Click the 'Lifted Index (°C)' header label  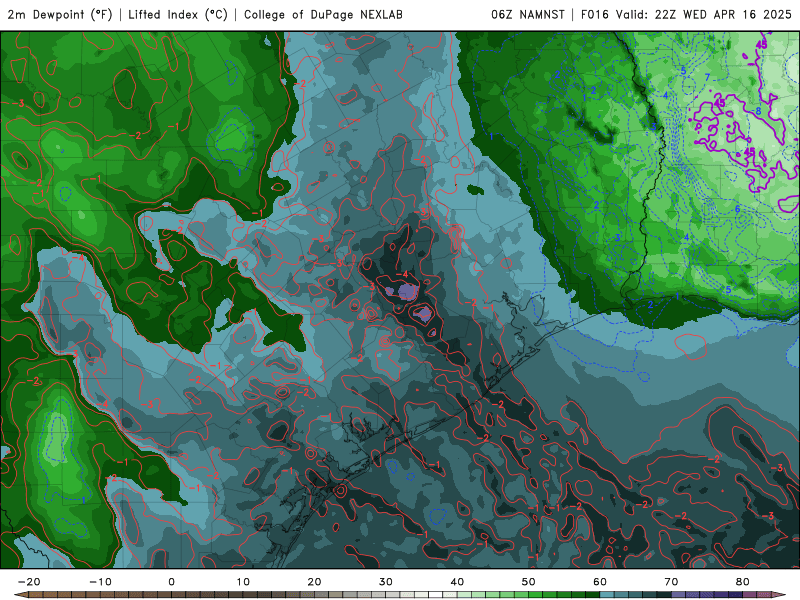pyautogui.click(x=178, y=14)
